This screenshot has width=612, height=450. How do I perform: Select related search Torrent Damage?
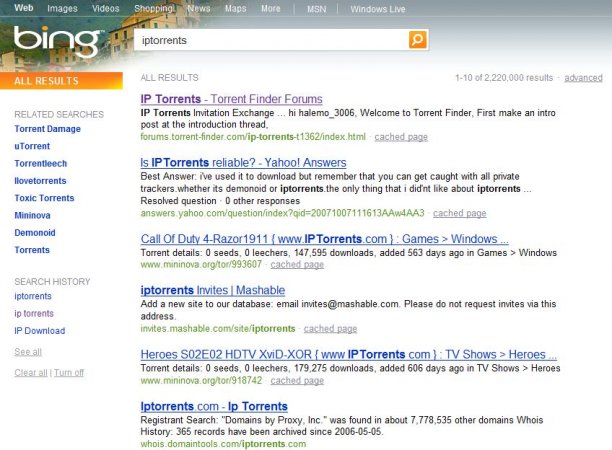tap(48, 129)
